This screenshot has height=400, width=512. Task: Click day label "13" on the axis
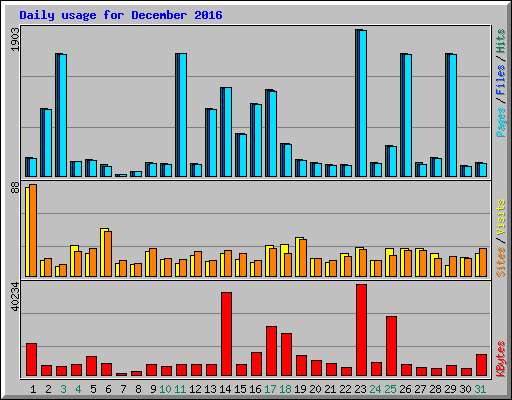[210, 389]
